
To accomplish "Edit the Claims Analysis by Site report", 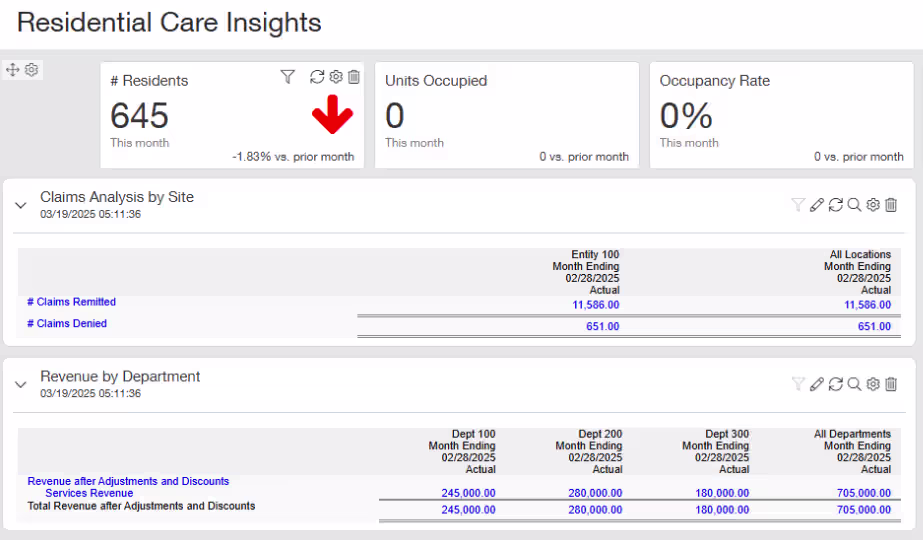I will [x=817, y=205].
